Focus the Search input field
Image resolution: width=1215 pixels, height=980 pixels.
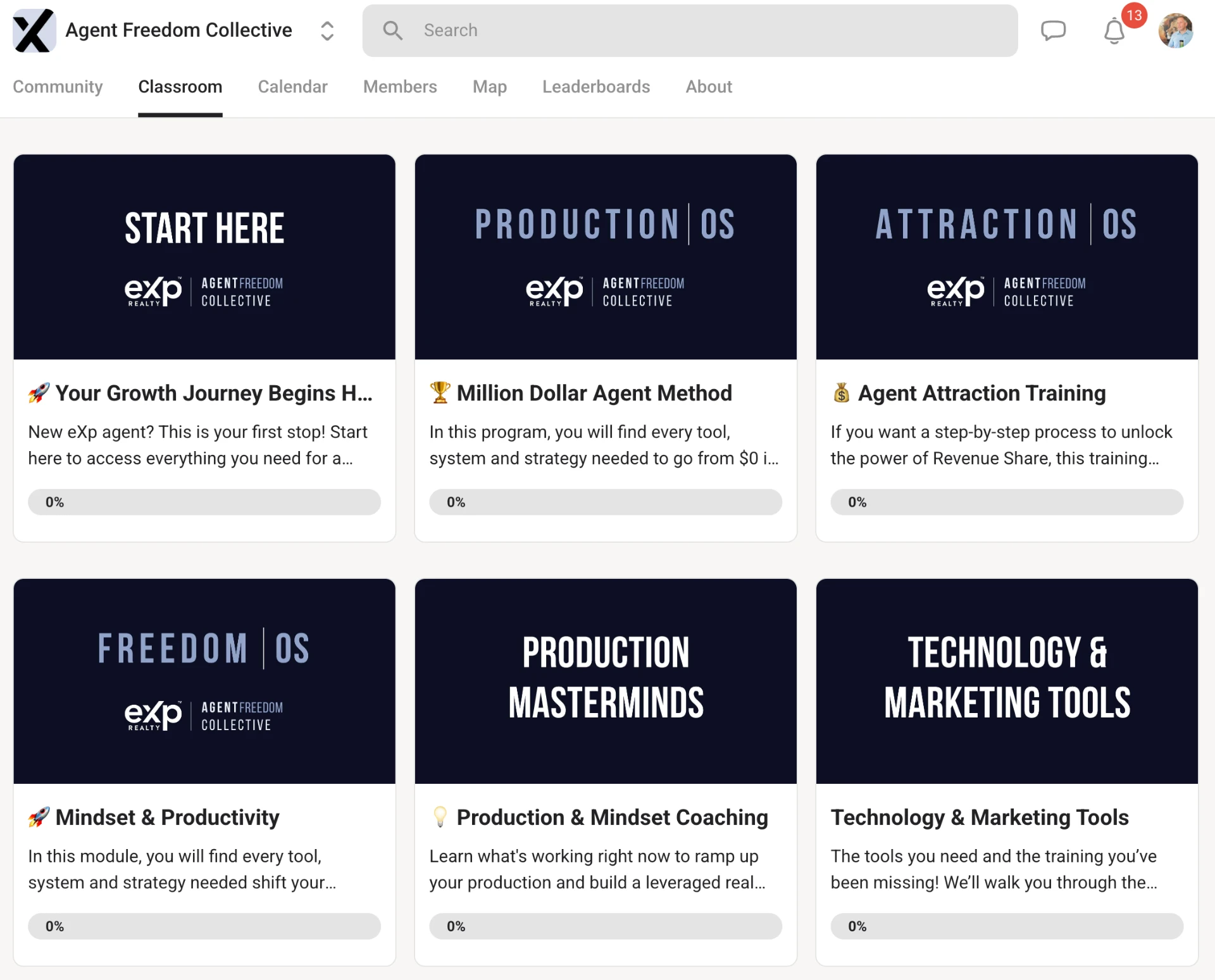[690, 30]
